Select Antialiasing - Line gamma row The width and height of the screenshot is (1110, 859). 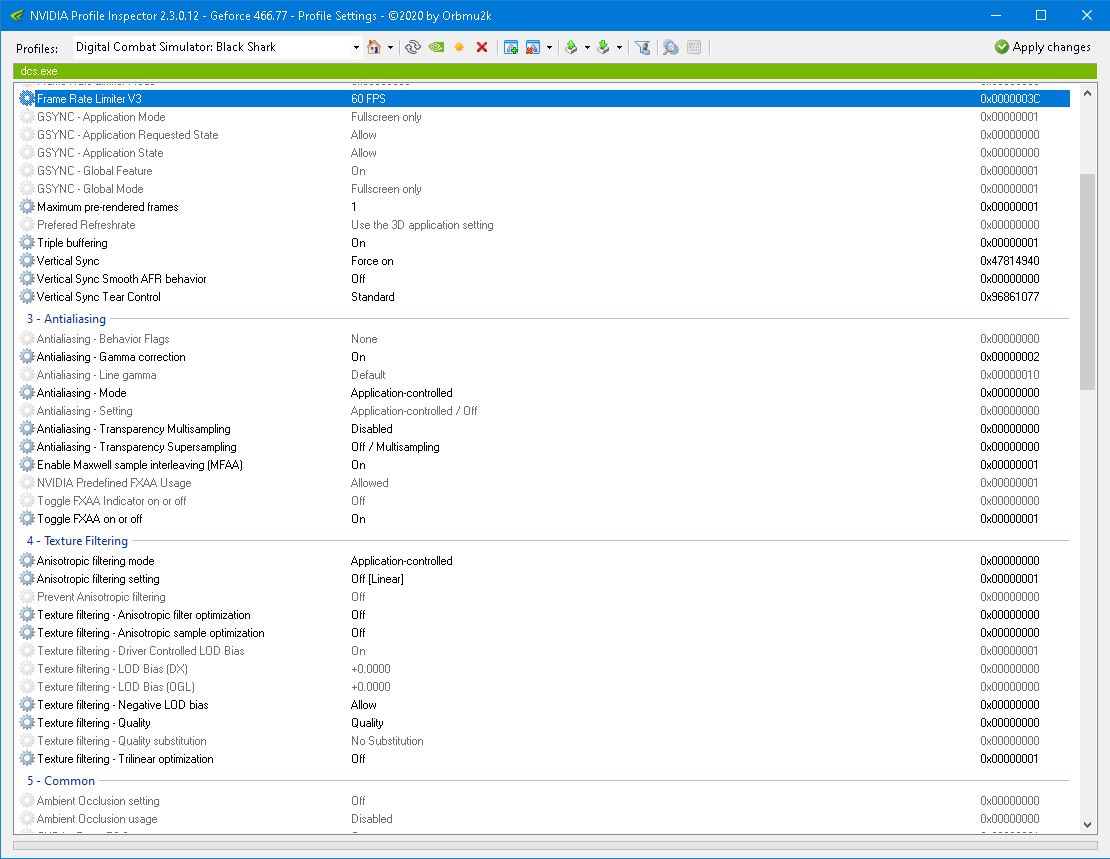[544, 375]
